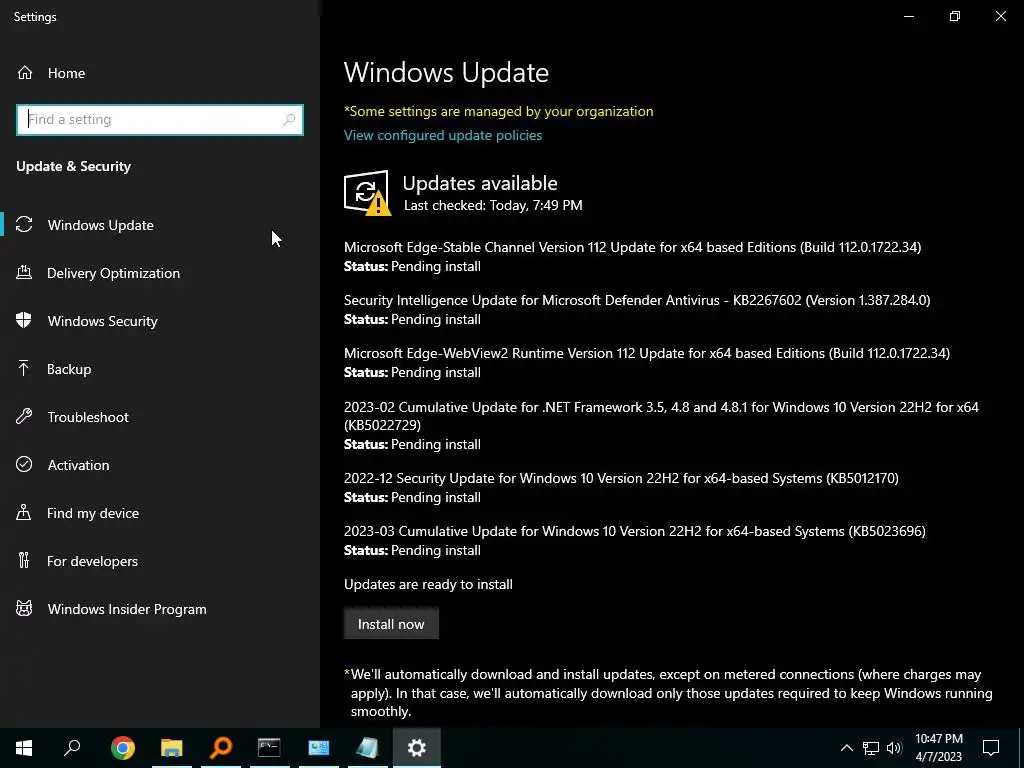Image resolution: width=1024 pixels, height=768 pixels.
Task: Open the taskbar clock showing 10:47 PM
Action: (x=938, y=748)
